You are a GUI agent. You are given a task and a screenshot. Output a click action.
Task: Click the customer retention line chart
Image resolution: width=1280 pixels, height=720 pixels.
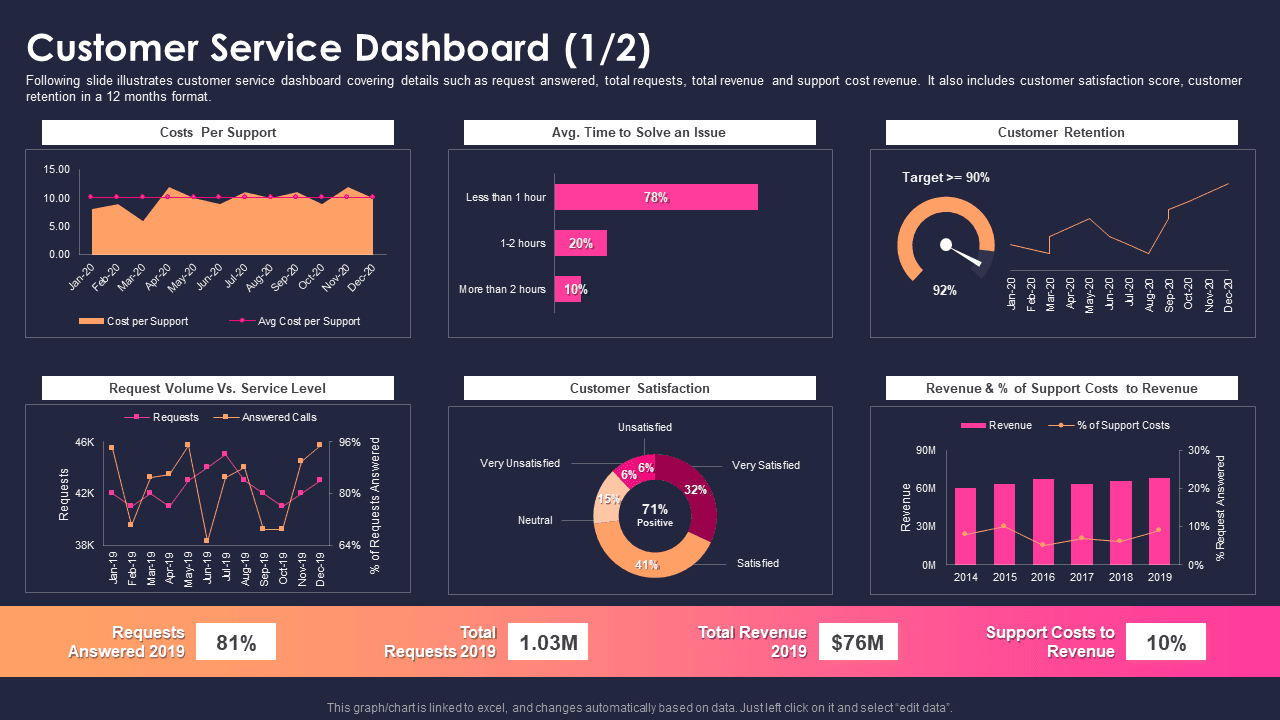pos(1119,220)
